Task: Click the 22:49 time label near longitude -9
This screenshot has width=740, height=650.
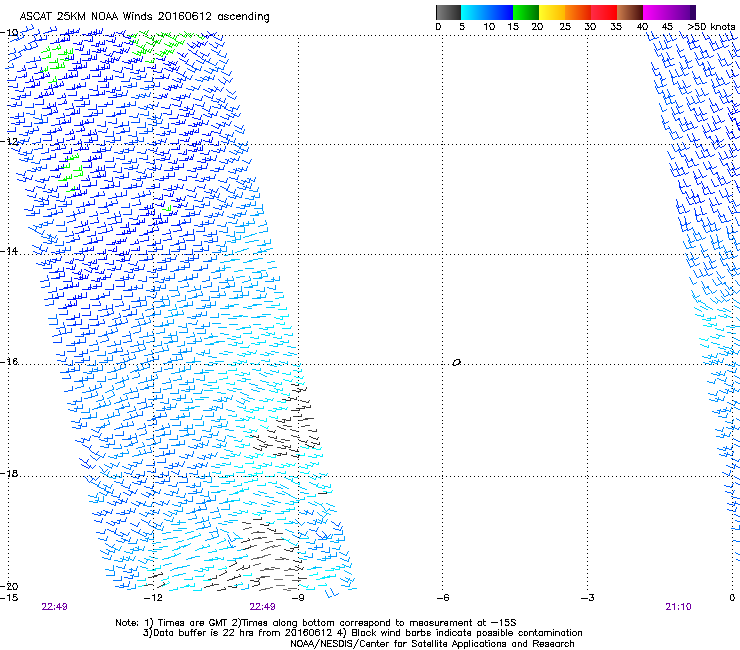Action: coord(262,607)
